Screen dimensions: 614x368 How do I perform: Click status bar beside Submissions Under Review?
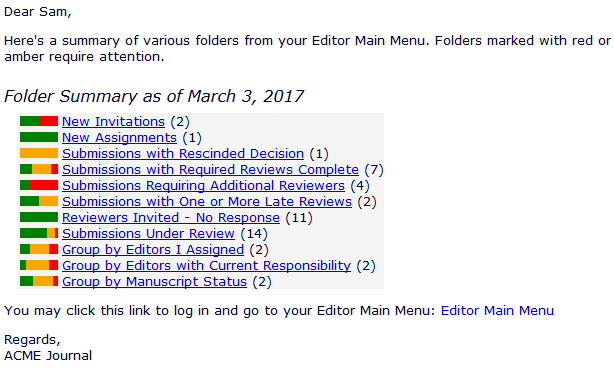tap(39, 233)
